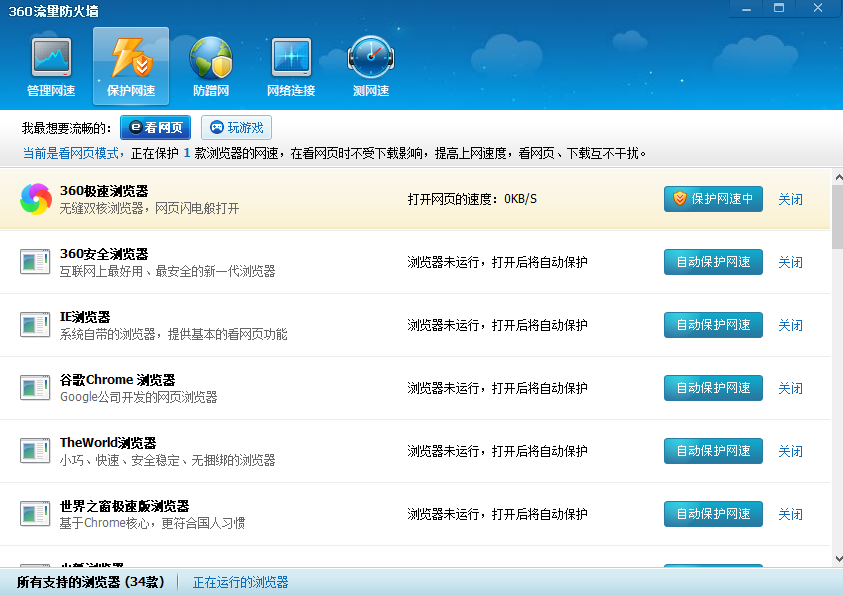Image resolution: width=843 pixels, height=595 pixels.
Task: Click the IE浏览器 row icon
Action: [x=35, y=325]
